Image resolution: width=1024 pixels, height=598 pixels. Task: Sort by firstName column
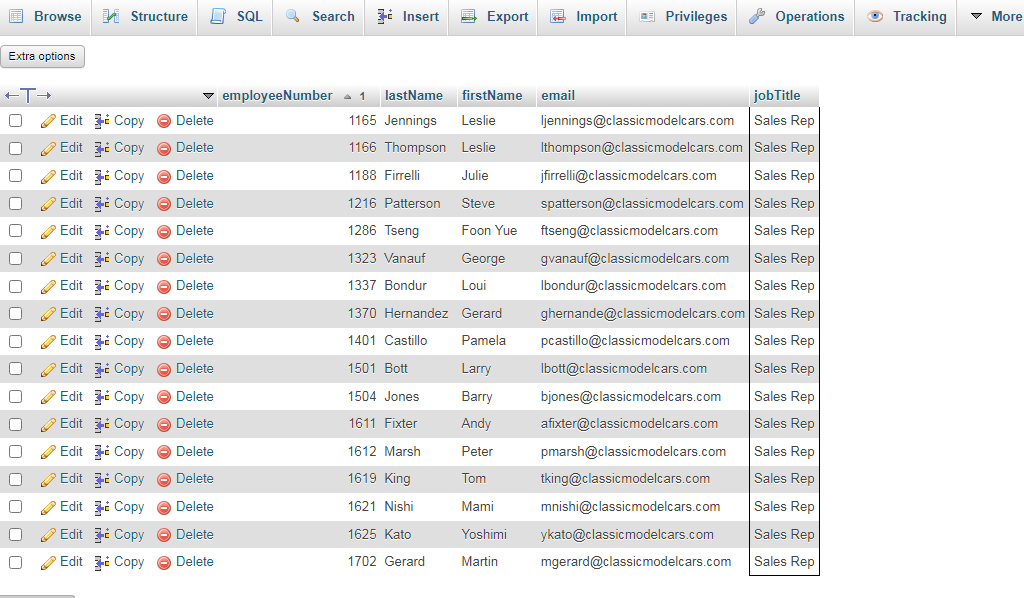pyautogui.click(x=492, y=95)
